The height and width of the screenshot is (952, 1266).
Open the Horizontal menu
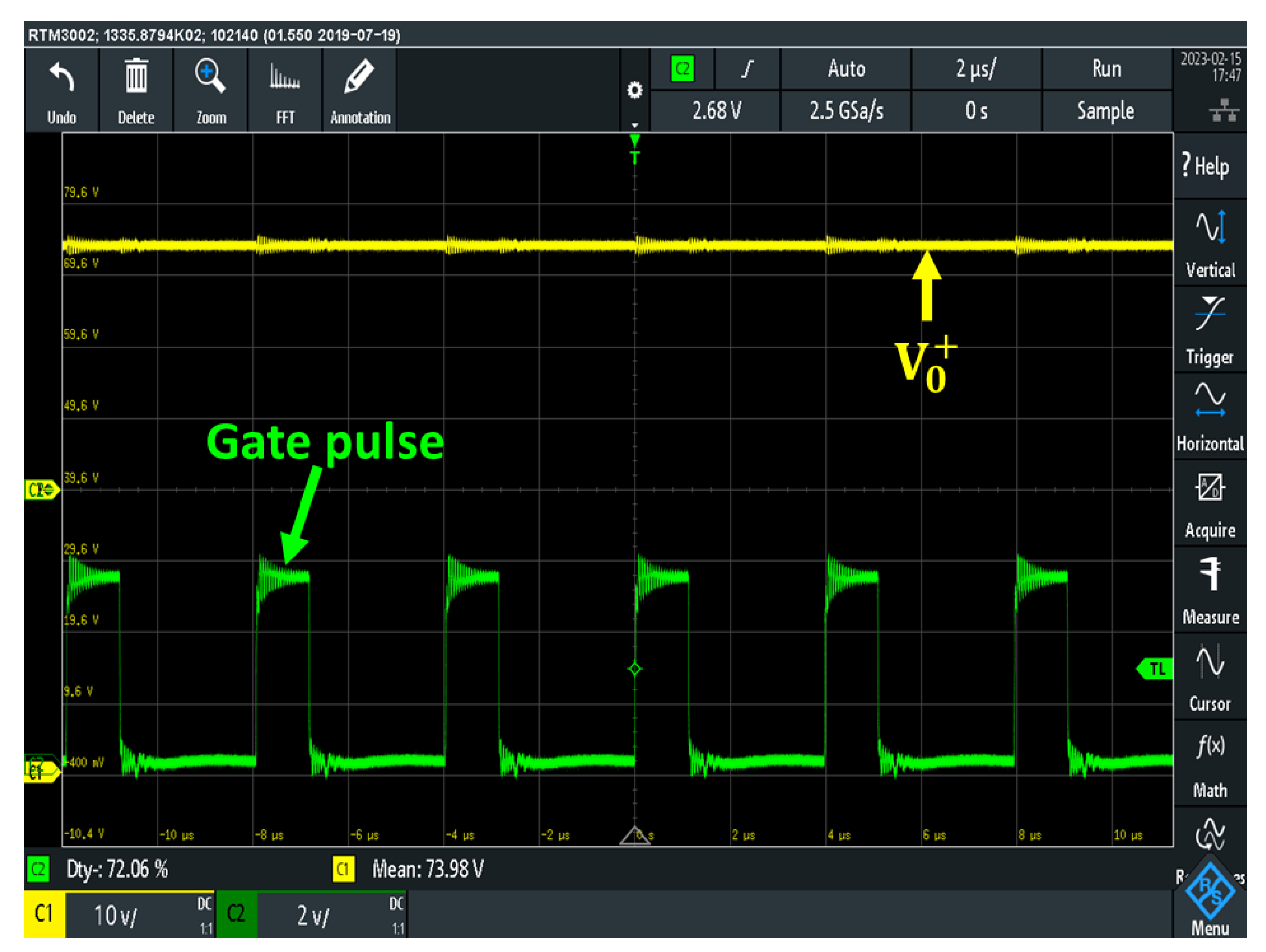(1209, 417)
